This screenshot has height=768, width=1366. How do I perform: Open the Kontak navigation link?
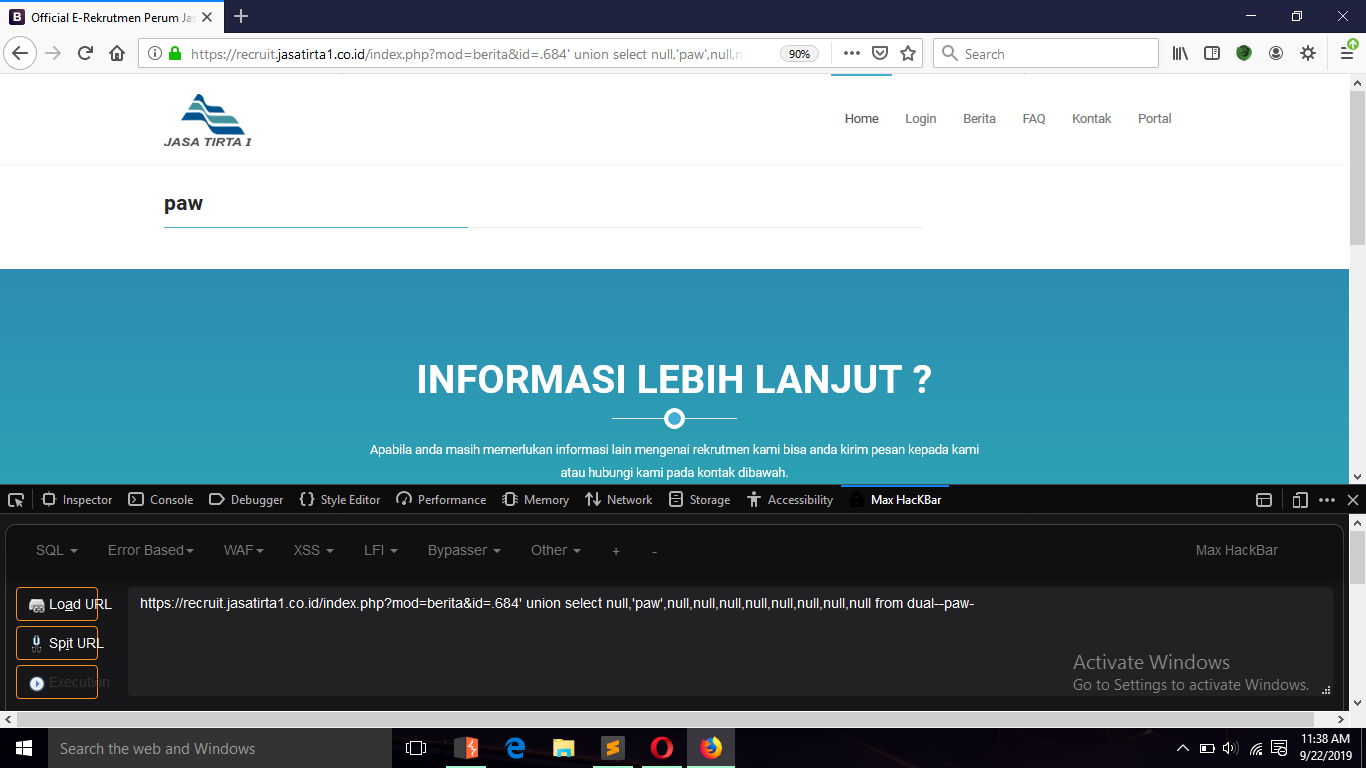pos(1092,119)
